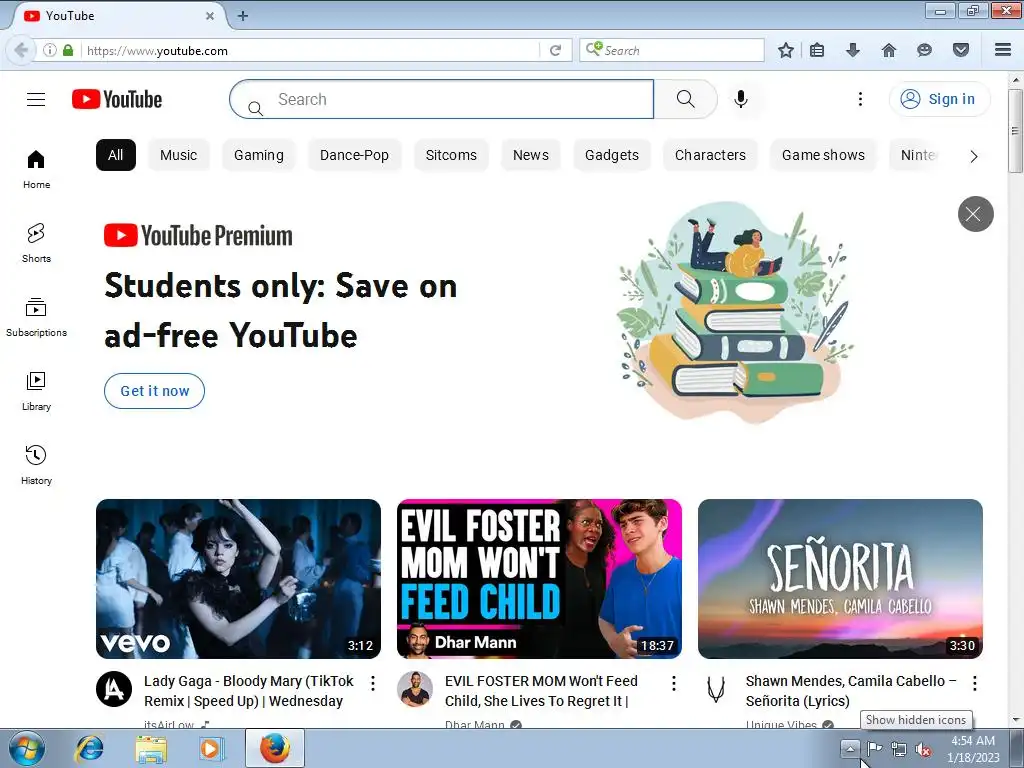Select the News category chip

(530, 155)
